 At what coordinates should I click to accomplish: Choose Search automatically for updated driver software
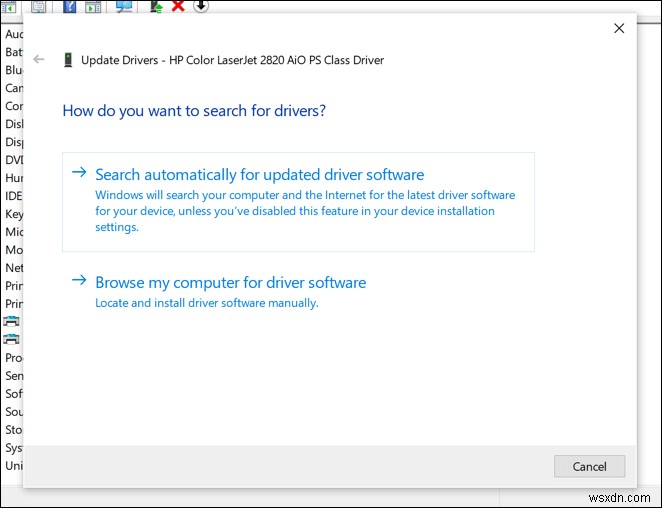click(x=298, y=202)
